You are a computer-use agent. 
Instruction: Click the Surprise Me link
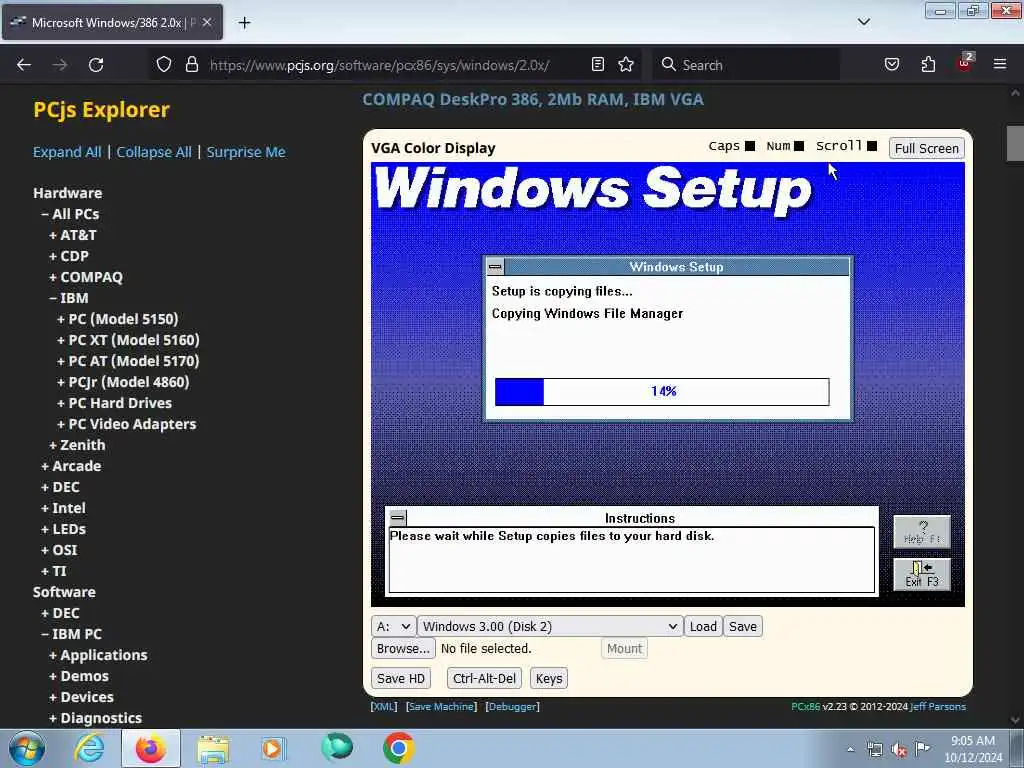(x=246, y=152)
